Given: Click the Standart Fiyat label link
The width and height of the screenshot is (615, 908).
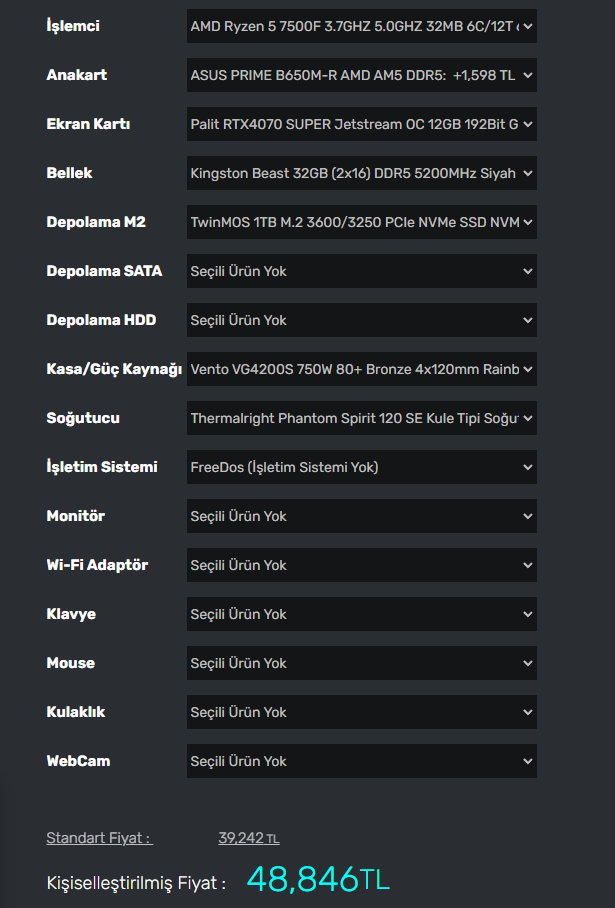Looking at the screenshot, I should [x=99, y=838].
